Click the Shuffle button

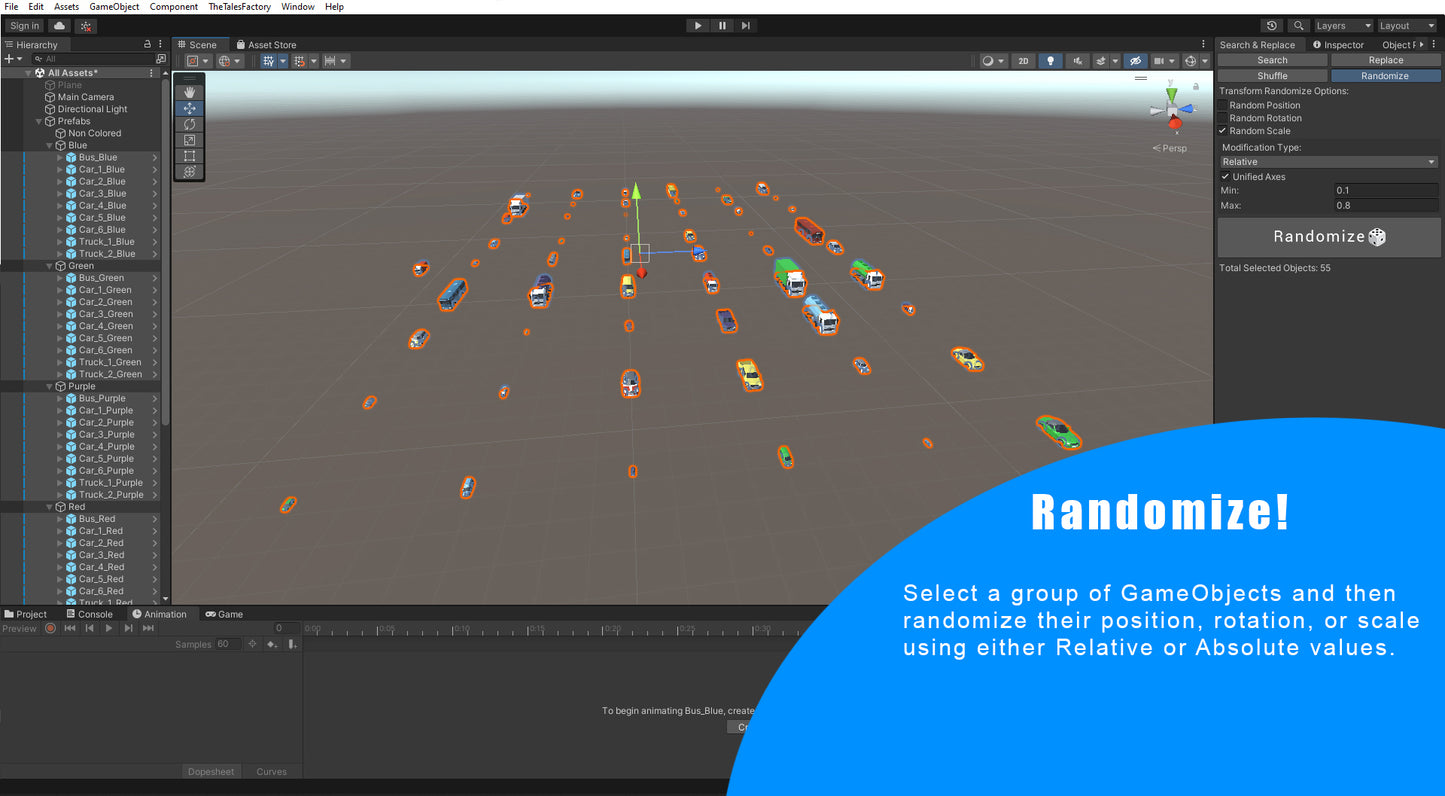1272,76
